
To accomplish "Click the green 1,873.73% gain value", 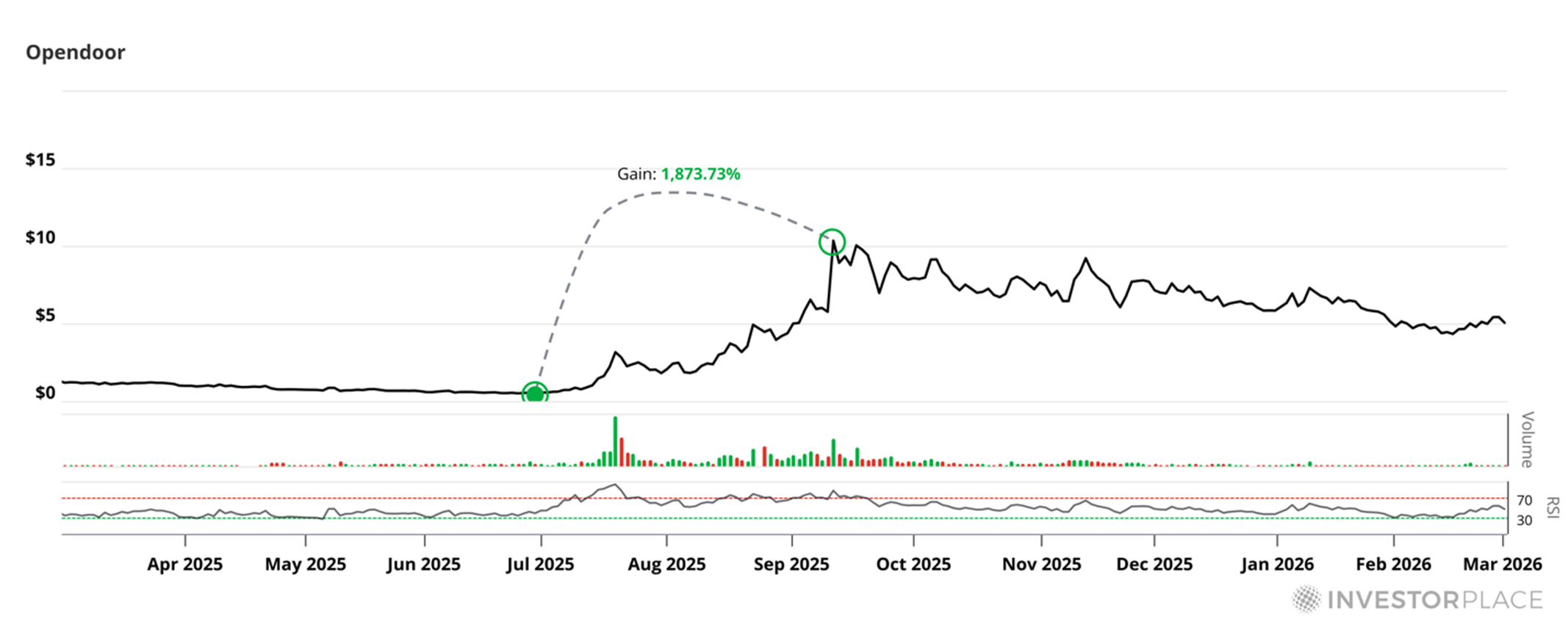I will pyautogui.click(x=700, y=174).
